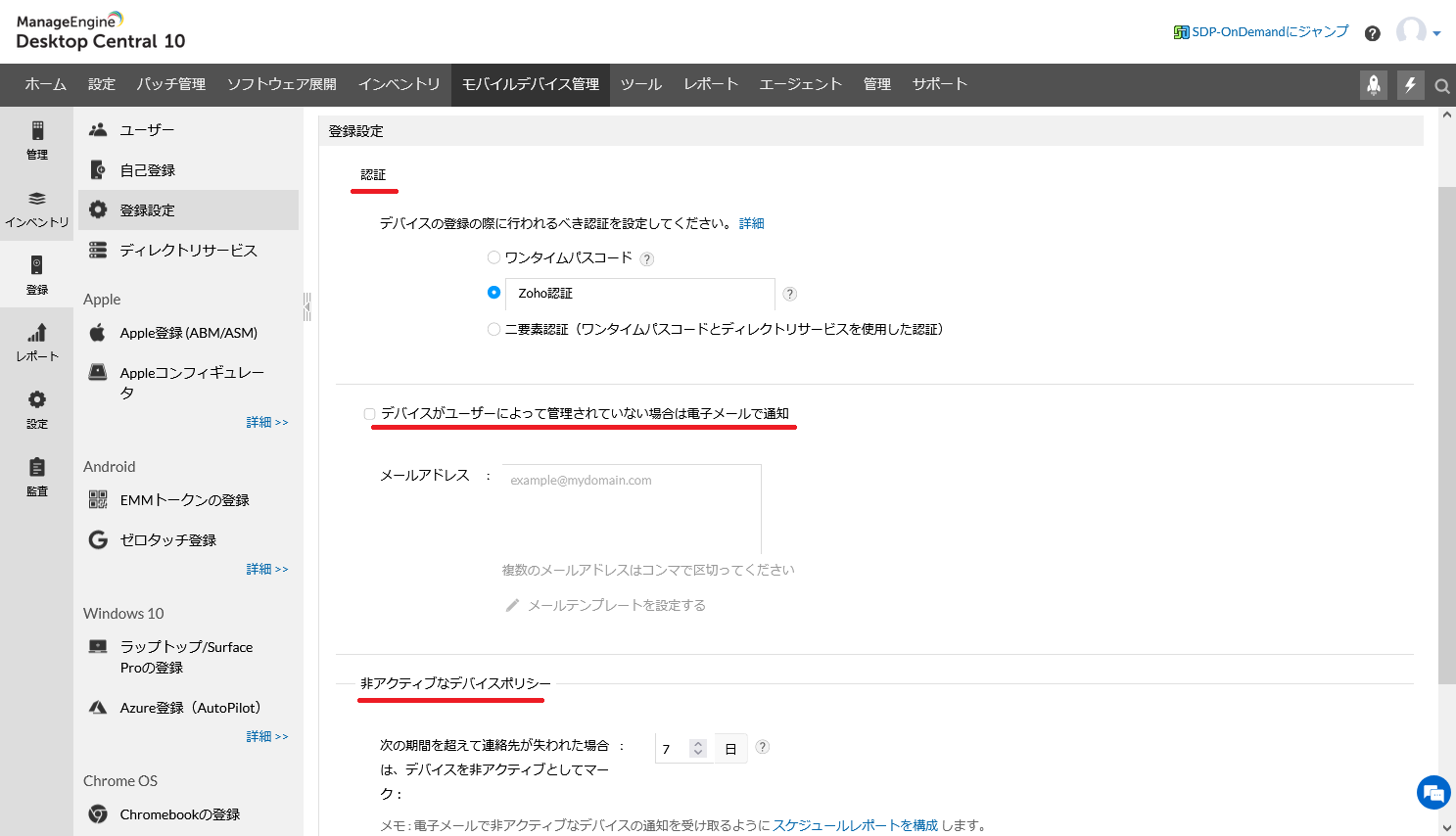This screenshot has width=1456, height=836.
Task: Expand the 詳細 >> link under Apple
Action: tap(267, 422)
